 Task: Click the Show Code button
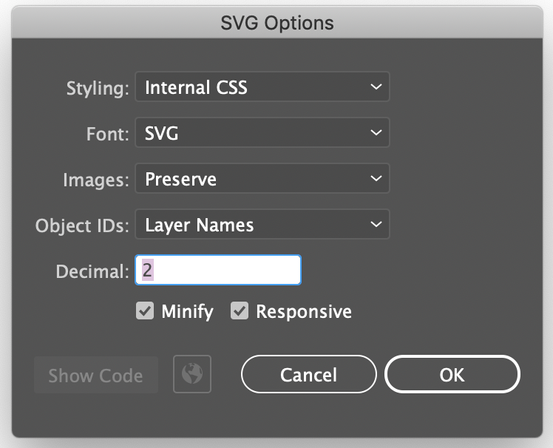(x=96, y=375)
